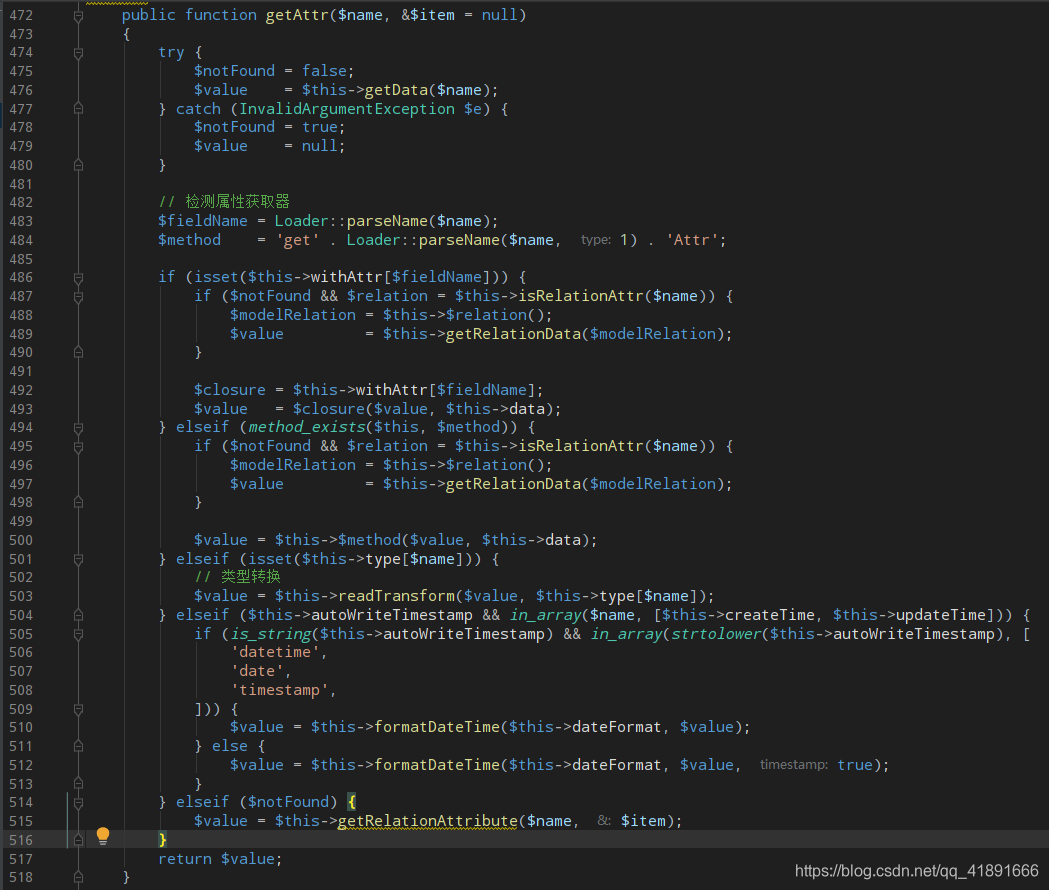Click 'date' string on line 507
The width and height of the screenshot is (1049, 890).
point(257,671)
